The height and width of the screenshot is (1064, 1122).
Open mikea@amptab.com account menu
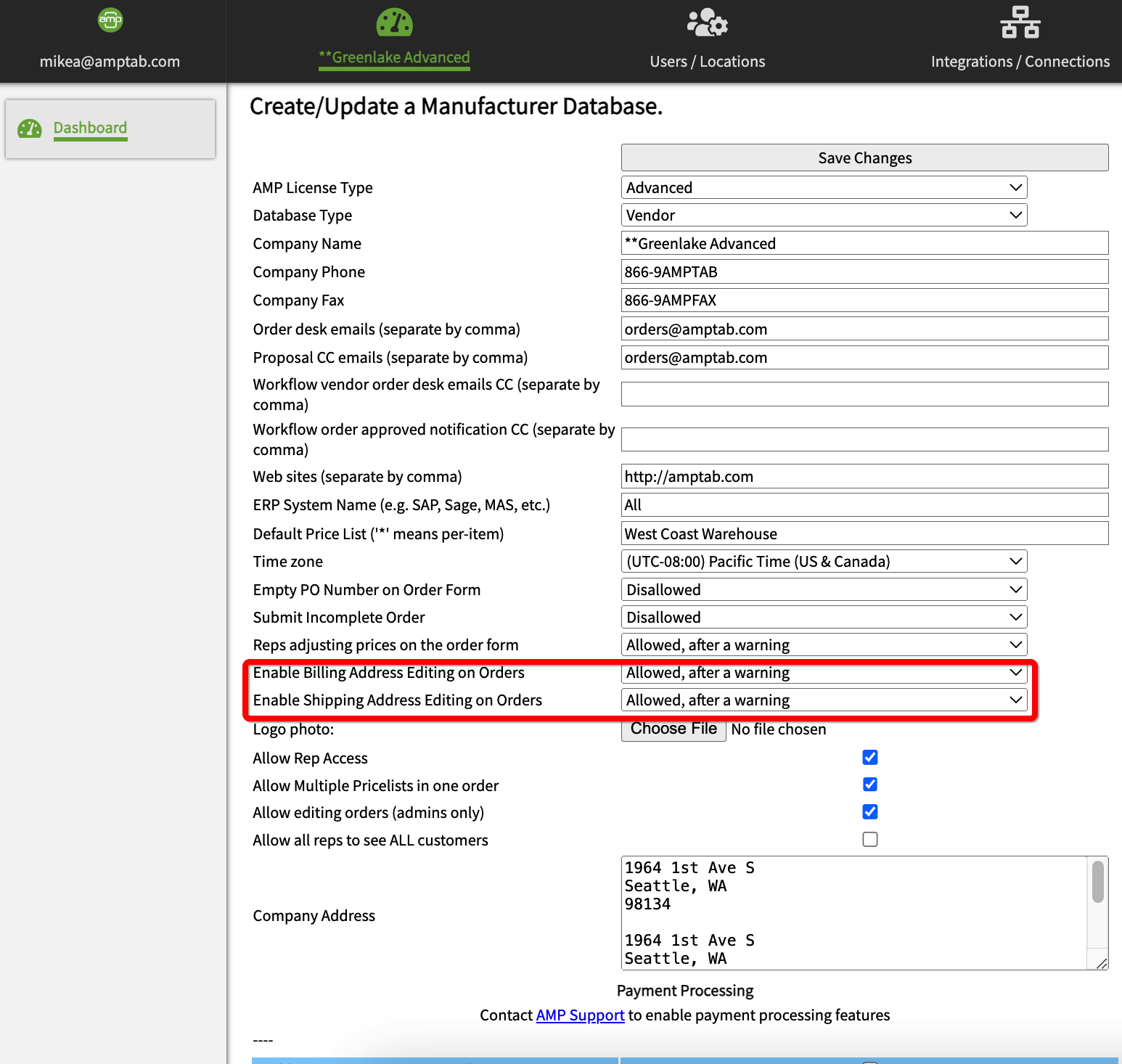110,62
